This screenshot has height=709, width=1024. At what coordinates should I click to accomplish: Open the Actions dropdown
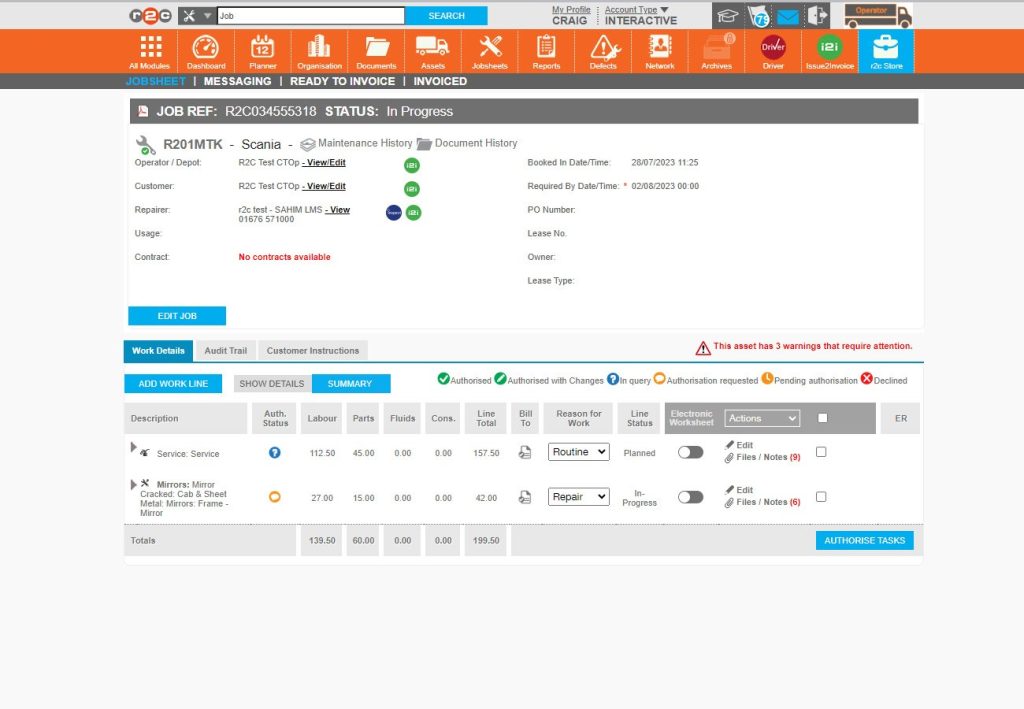[x=762, y=418]
